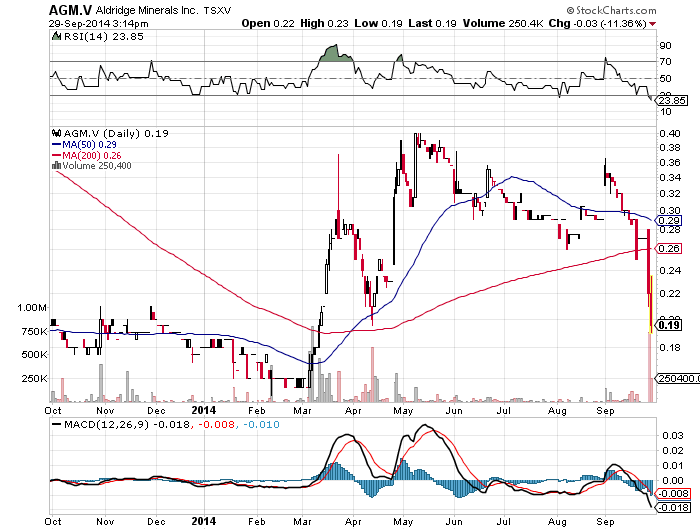The image size is (700, 530).
Task: Click the Mar label on MACD time axis
Action: point(302,522)
